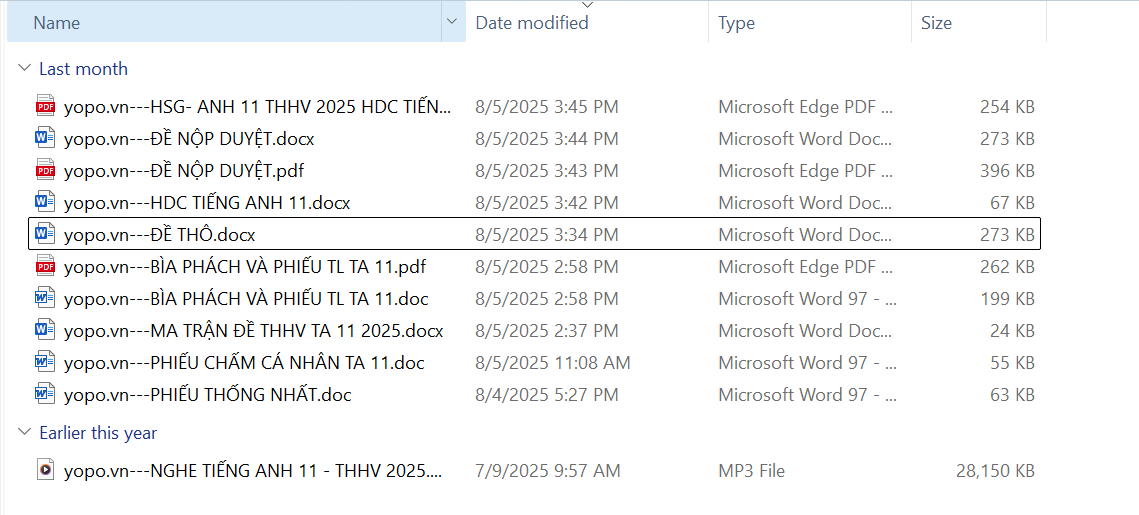
Task: Sort files by the Date modified column
Action: point(532,22)
